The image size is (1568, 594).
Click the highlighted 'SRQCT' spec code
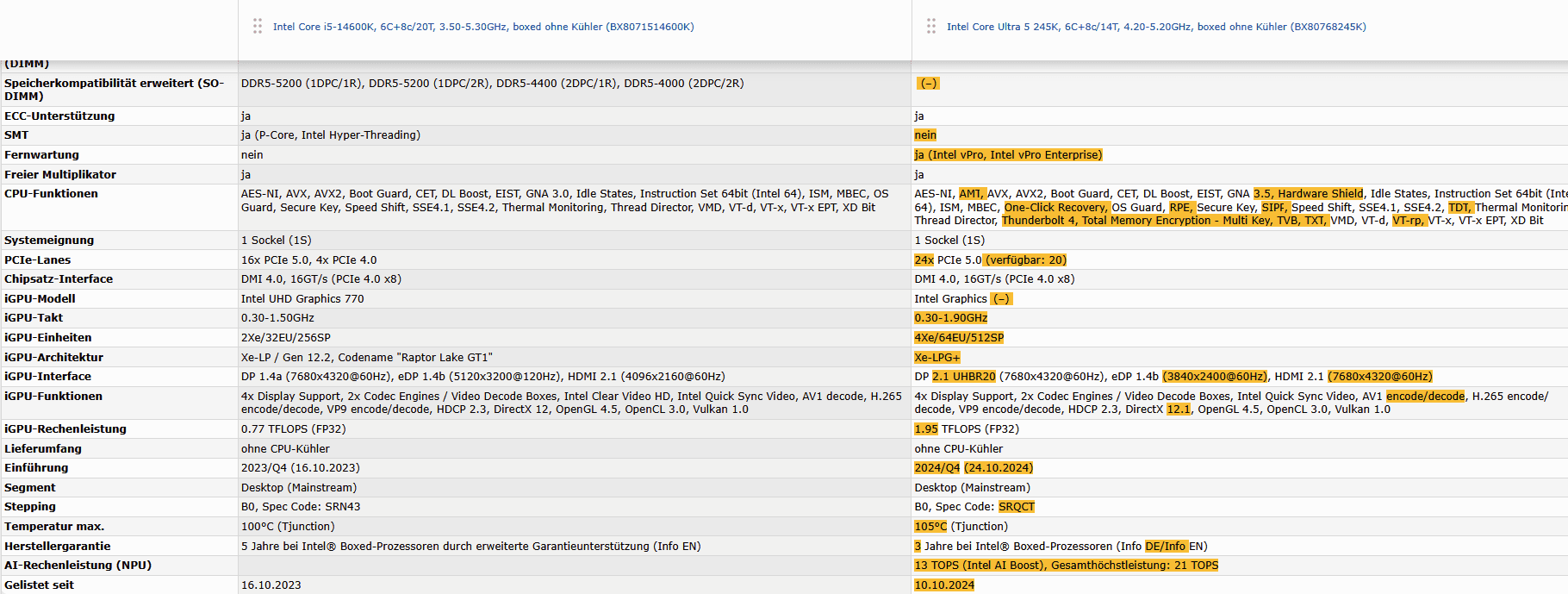coord(1017,507)
